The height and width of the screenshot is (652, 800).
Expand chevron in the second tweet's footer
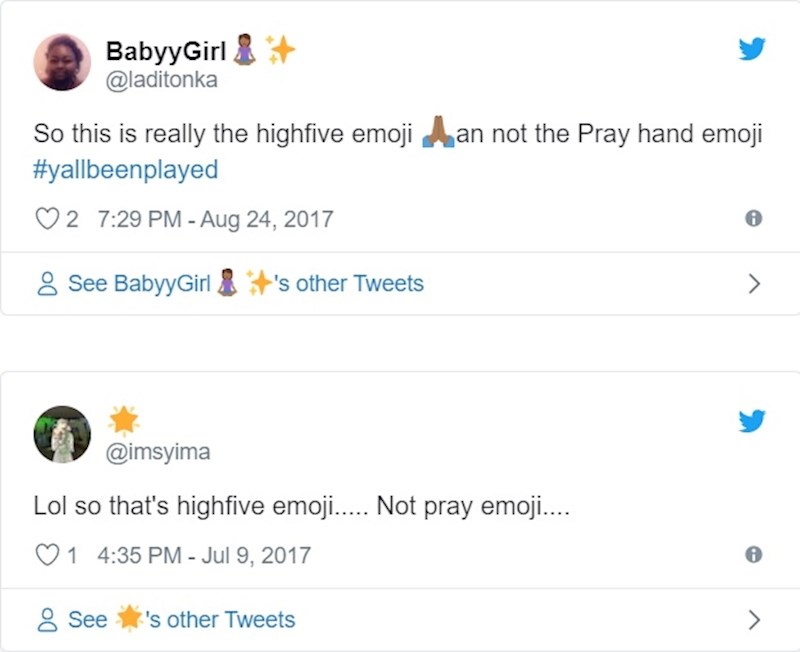(754, 620)
